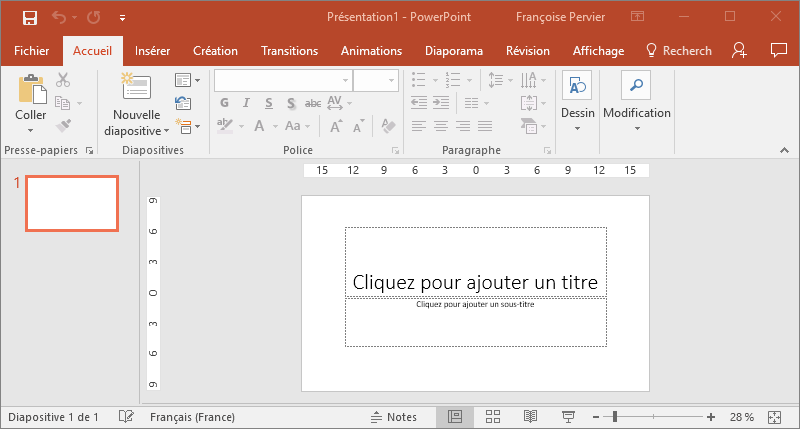Click the Save icon in the title bar
The width and height of the screenshot is (800, 429).
pos(30,17)
